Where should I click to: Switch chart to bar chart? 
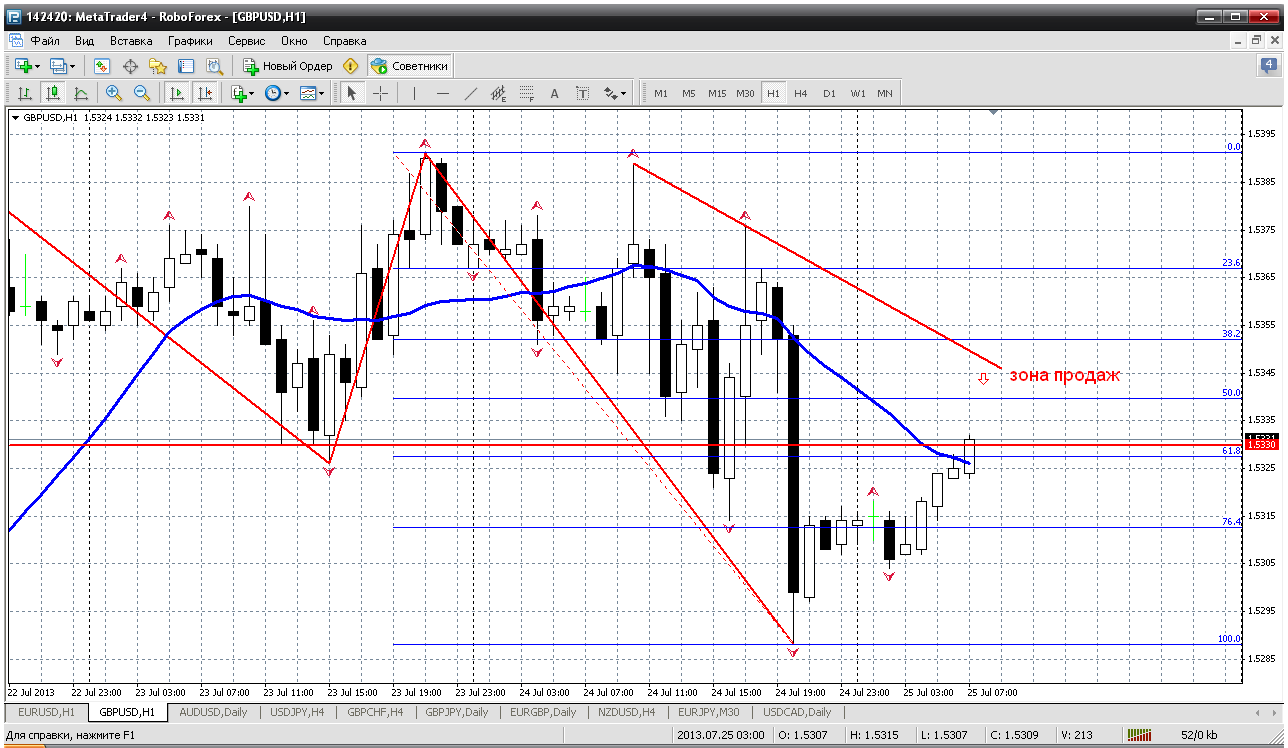25,93
